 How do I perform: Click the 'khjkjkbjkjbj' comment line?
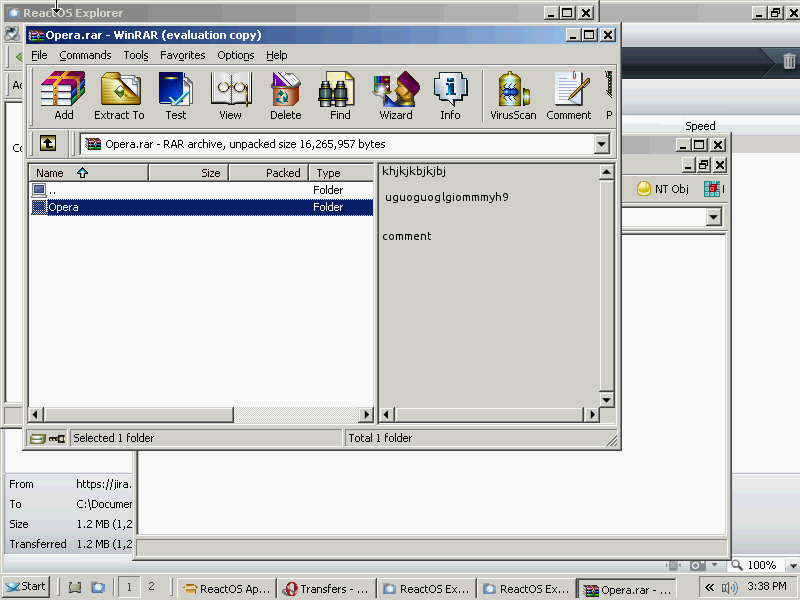pyautogui.click(x=414, y=171)
